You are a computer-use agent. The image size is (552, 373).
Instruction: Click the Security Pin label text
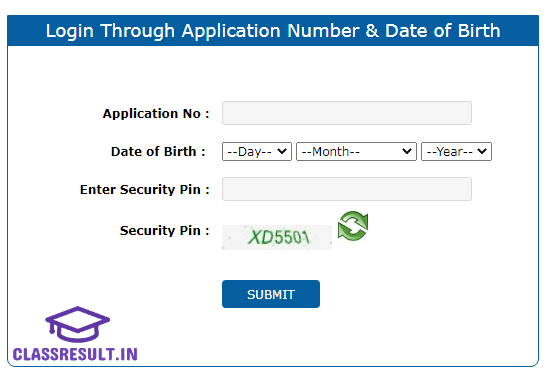(x=164, y=231)
